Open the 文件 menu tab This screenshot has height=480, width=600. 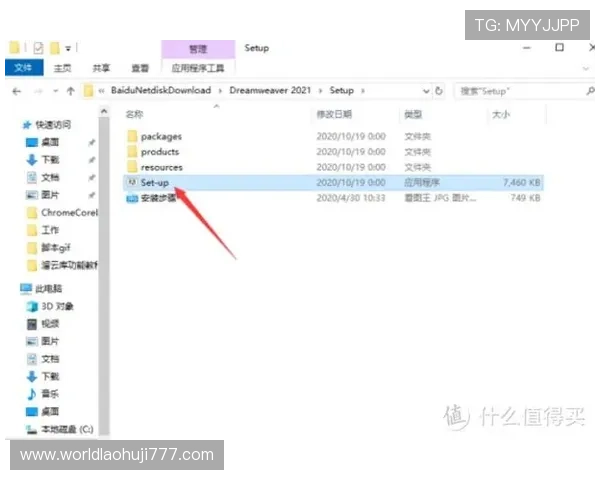pyautogui.click(x=23, y=68)
